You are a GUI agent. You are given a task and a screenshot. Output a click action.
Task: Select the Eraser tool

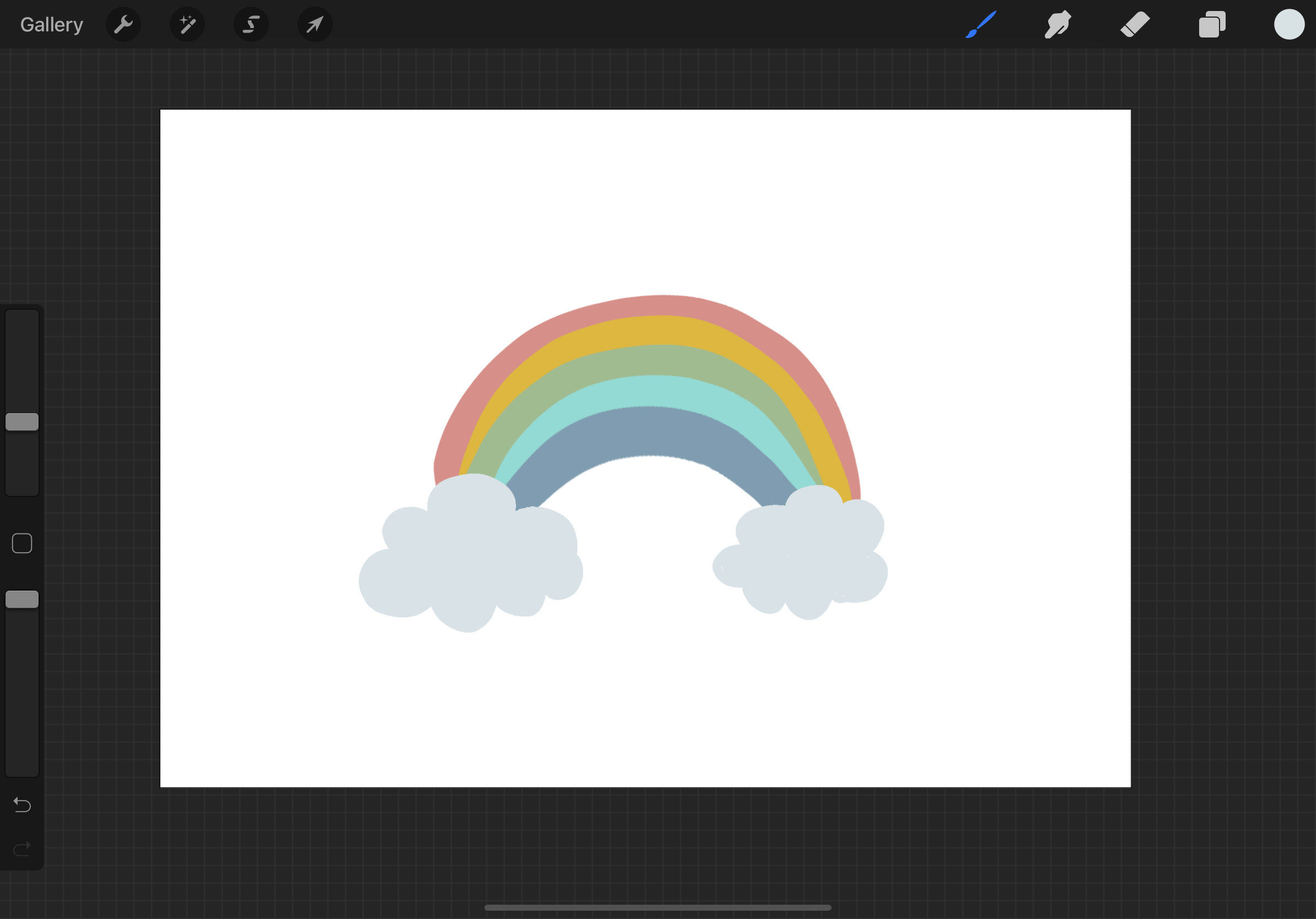pos(1134,24)
